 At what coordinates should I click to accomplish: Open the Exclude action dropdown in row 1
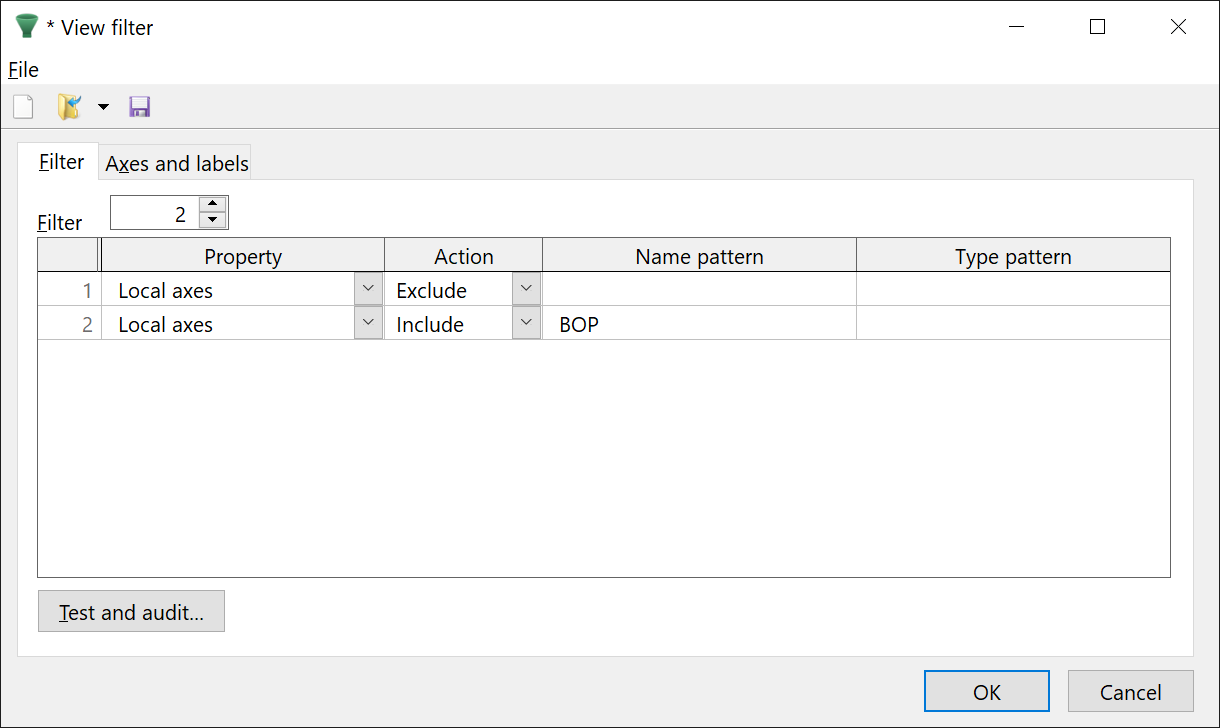coord(526,290)
